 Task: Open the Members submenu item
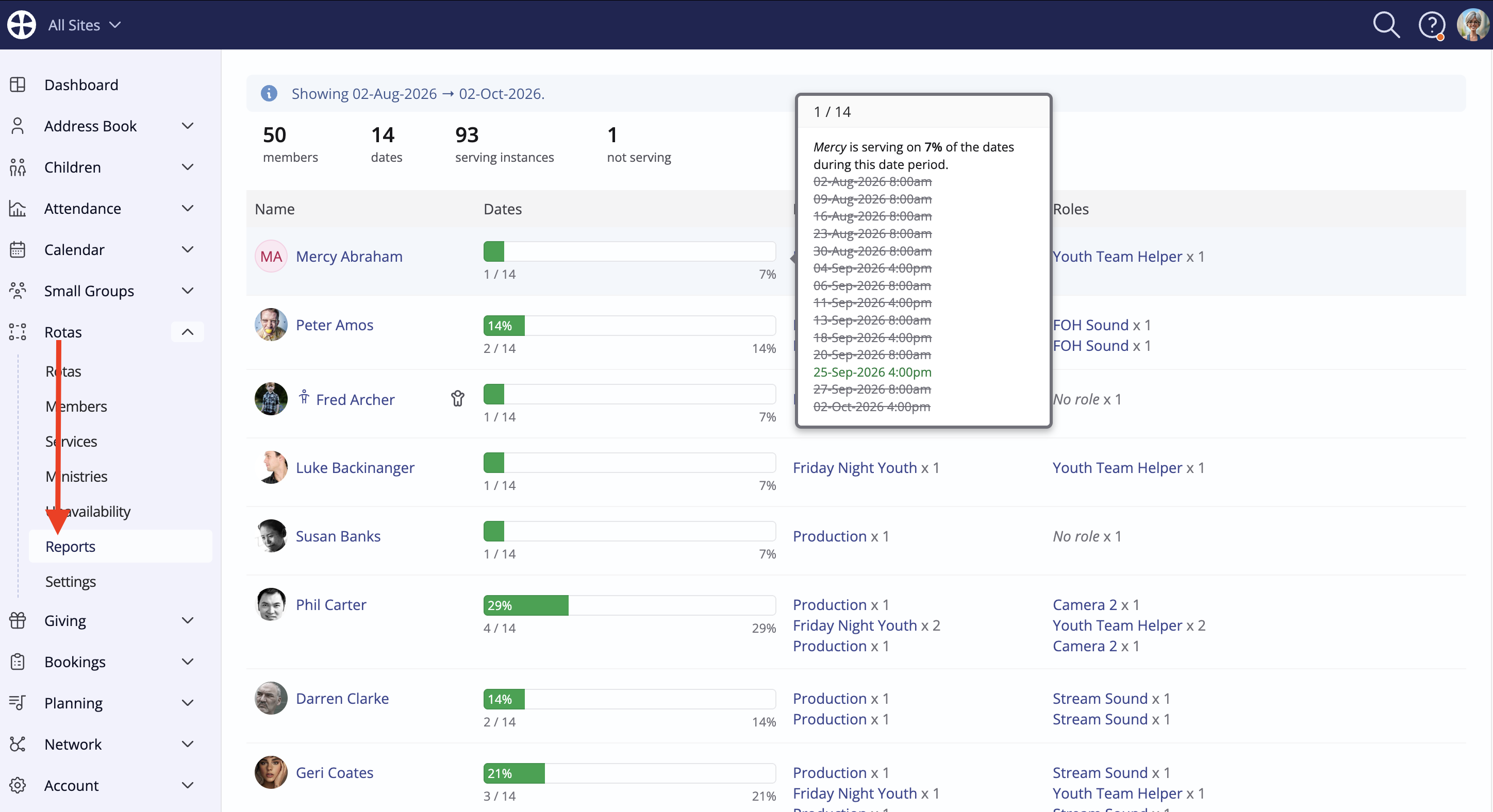[76, 406]
